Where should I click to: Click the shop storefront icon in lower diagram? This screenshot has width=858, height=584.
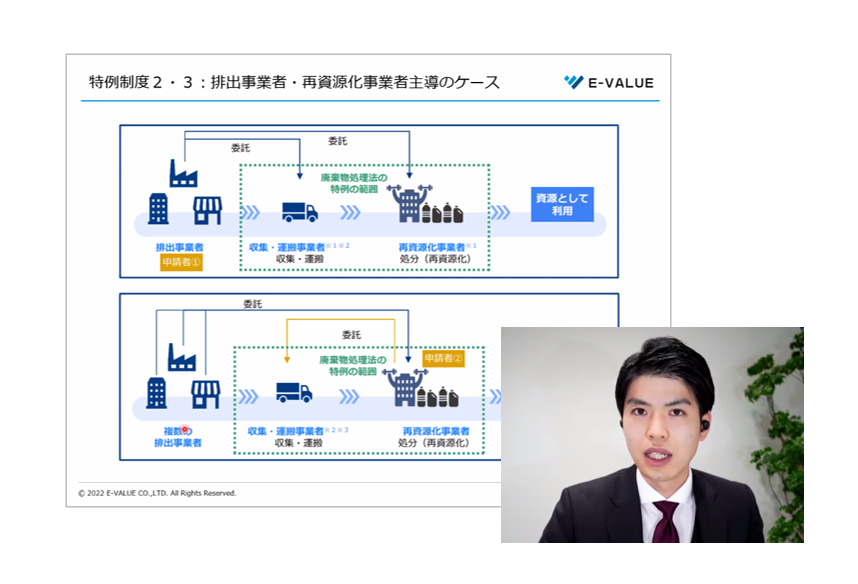206,395
